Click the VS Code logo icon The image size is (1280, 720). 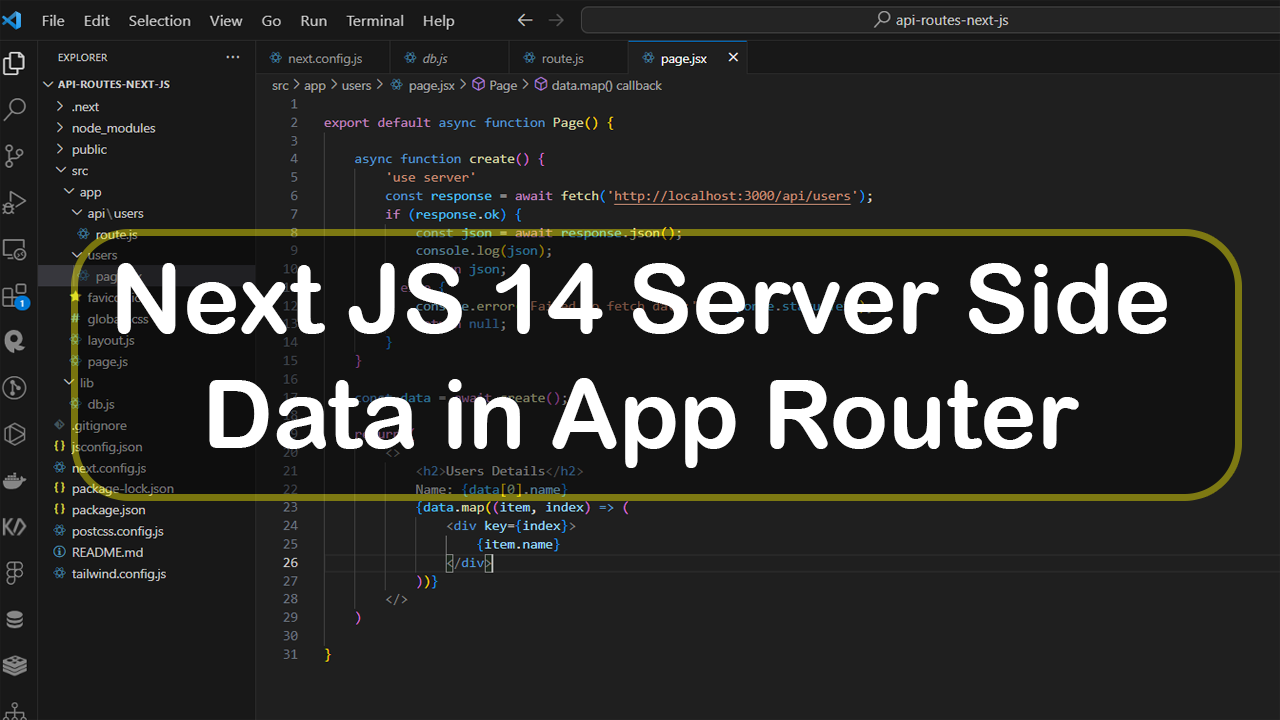click(12, 20)
